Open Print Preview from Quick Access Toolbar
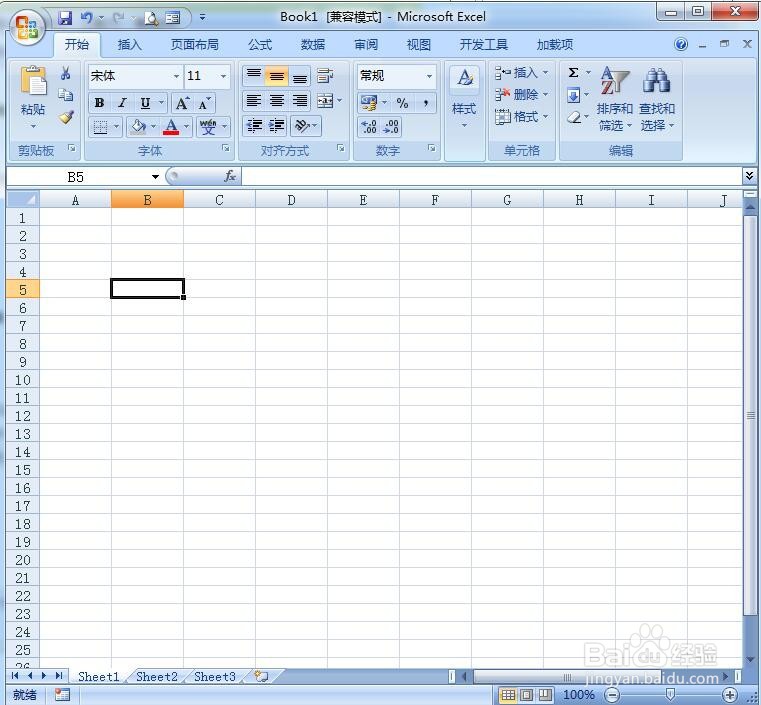The height and width of the screenshot is (705, 761). point(151,18)
